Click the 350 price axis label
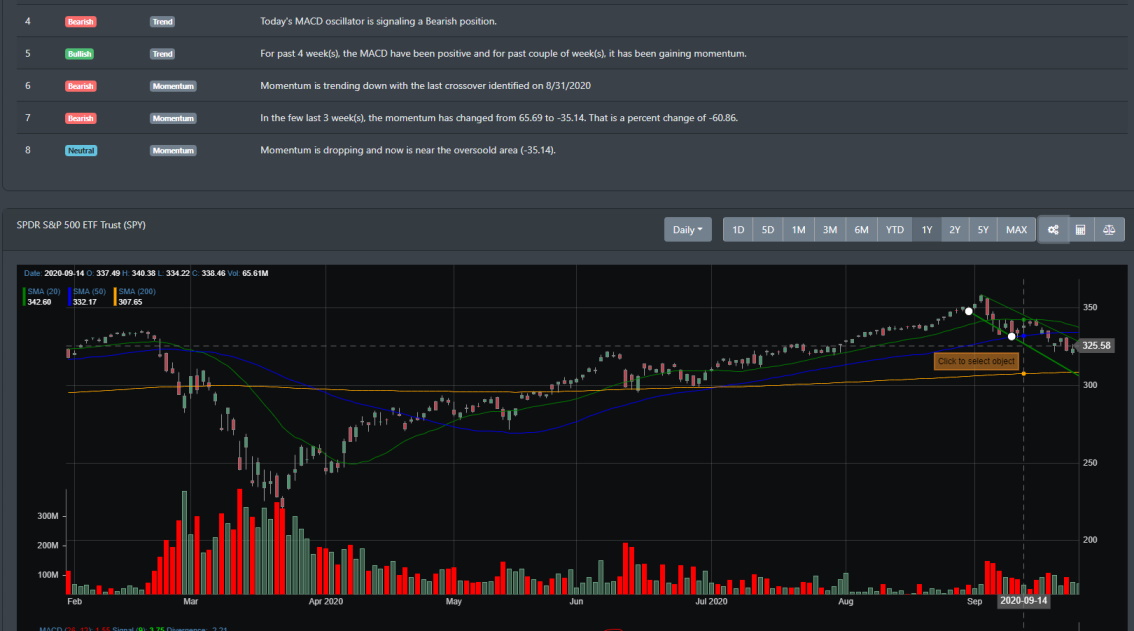This screenshot has height=631, width=1134. click(x=1090, y=308)
